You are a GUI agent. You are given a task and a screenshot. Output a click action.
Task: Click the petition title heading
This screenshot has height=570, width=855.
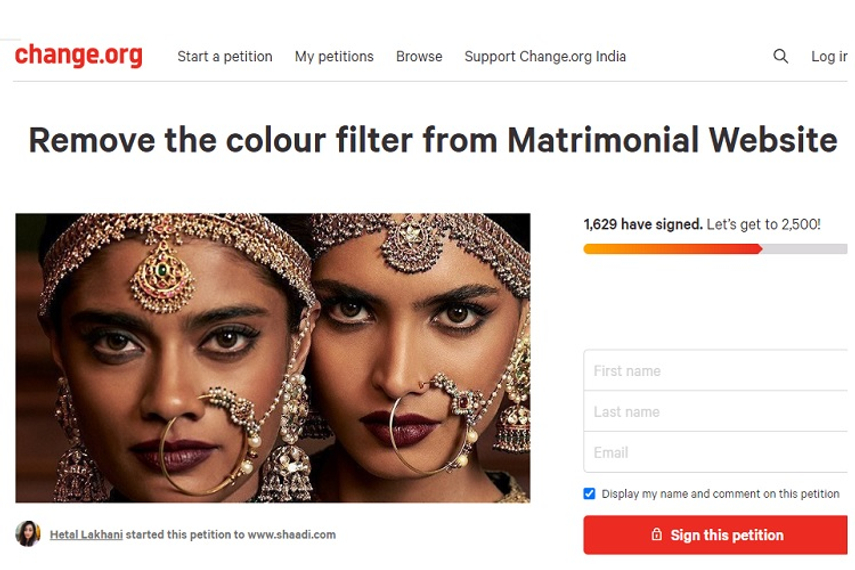point(432,140)
